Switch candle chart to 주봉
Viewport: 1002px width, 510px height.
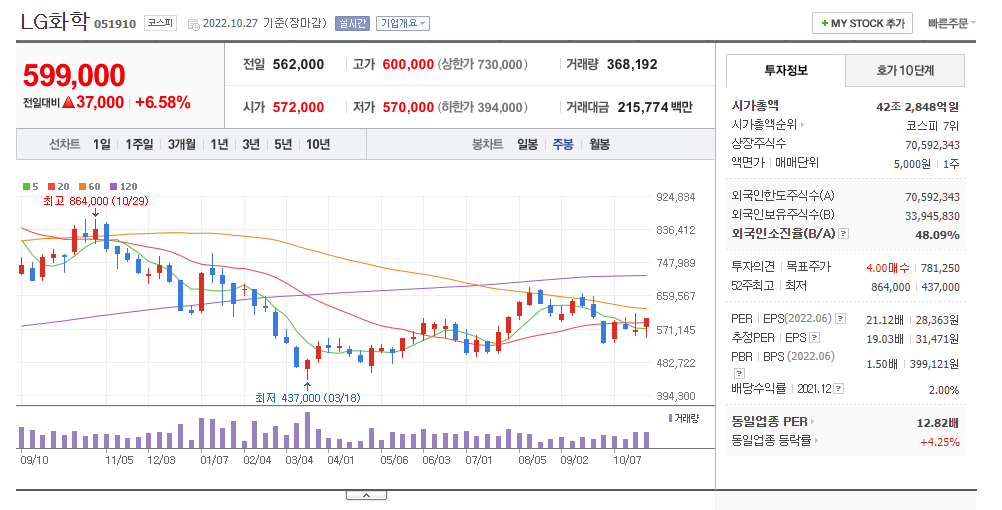point(563,144)
